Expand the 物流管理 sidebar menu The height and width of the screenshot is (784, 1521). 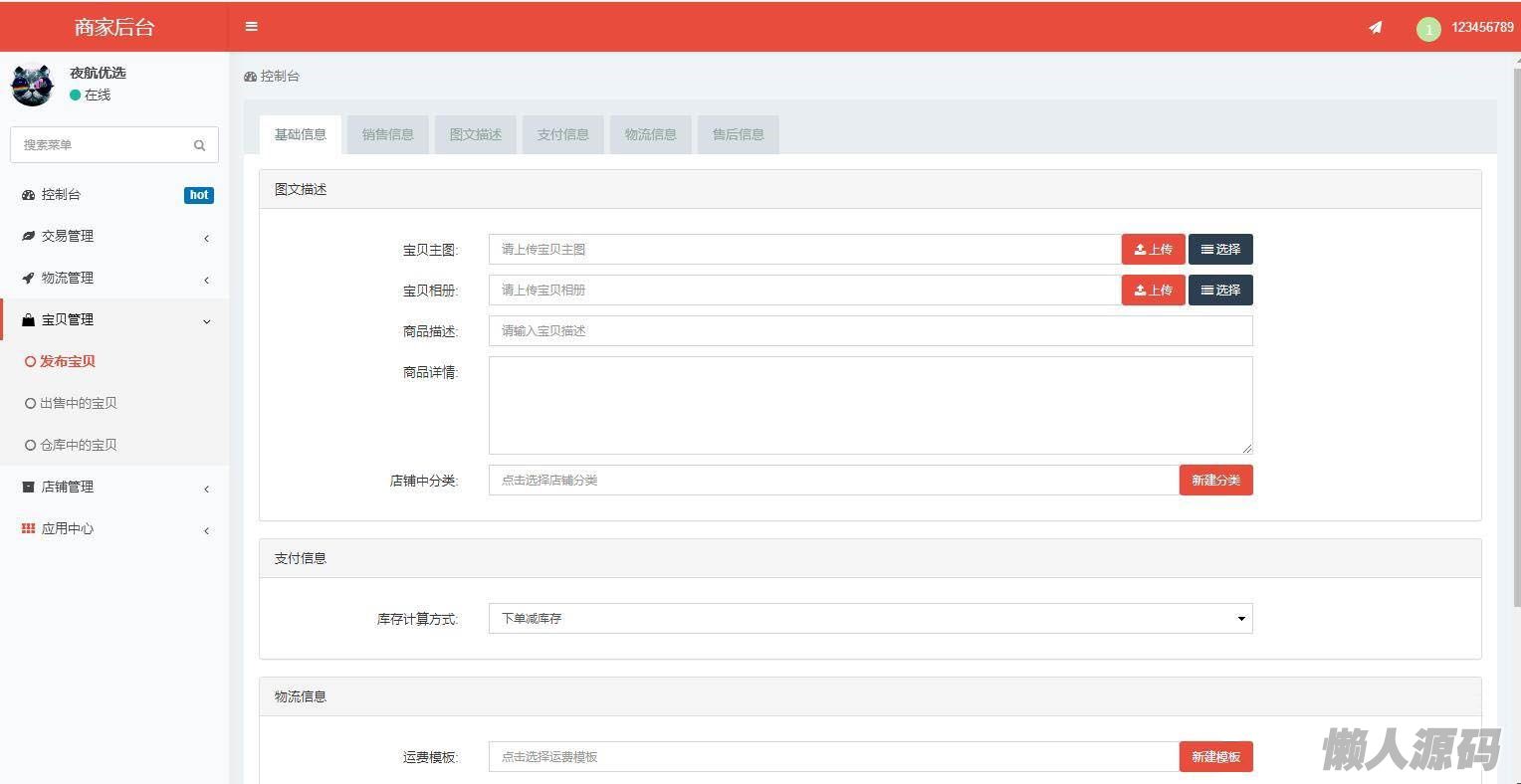[67, 279]
